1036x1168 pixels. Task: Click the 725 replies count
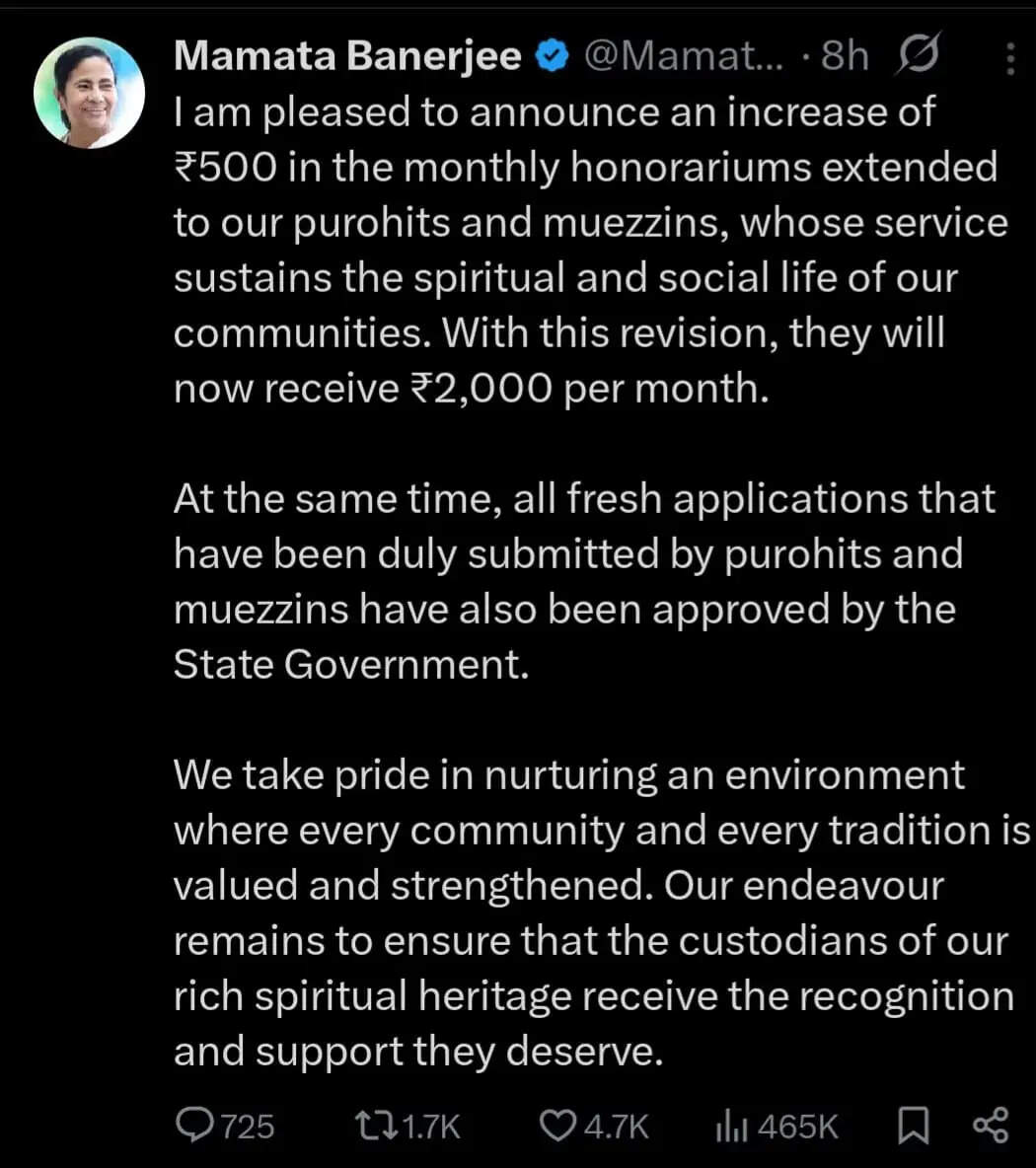(247, 1126)
